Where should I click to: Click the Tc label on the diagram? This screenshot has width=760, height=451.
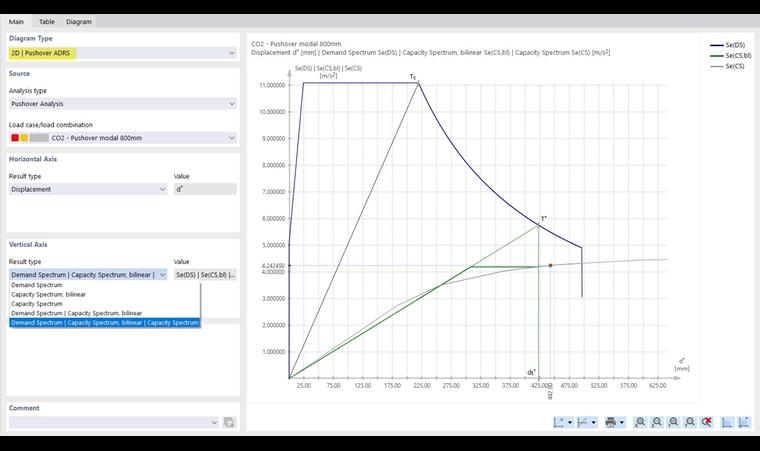[x=413, y=77]
